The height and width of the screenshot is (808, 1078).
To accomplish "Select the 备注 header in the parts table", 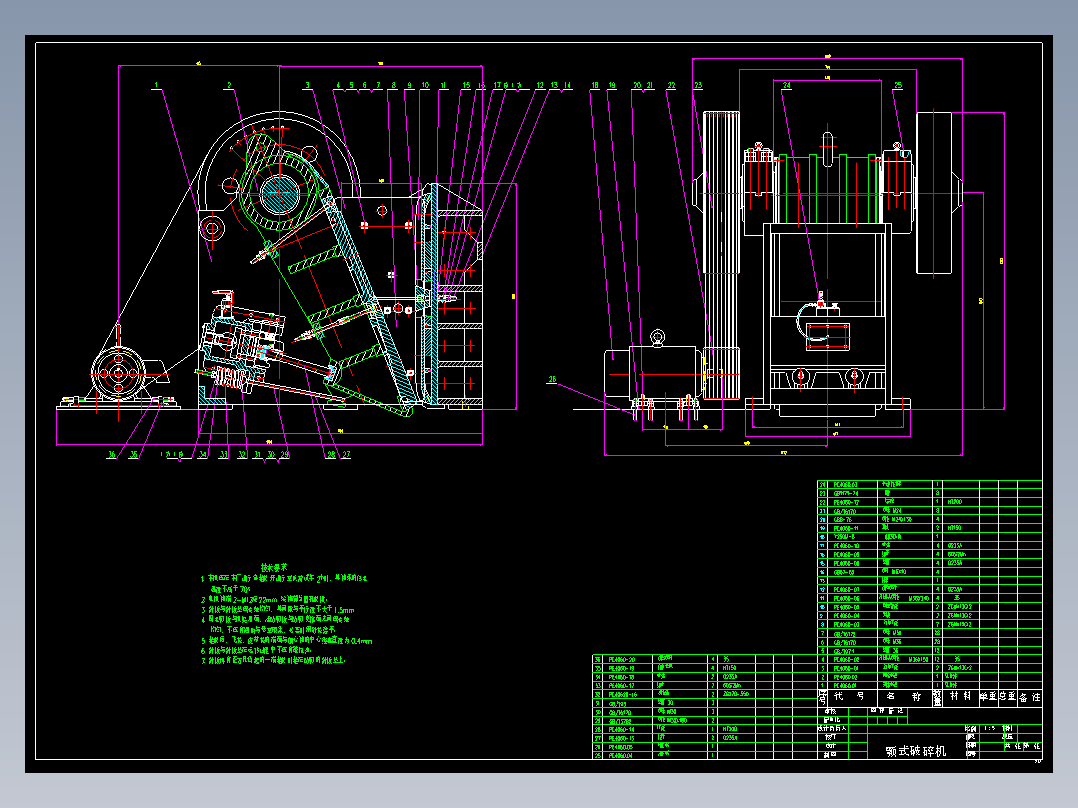I will point(1029,697).
